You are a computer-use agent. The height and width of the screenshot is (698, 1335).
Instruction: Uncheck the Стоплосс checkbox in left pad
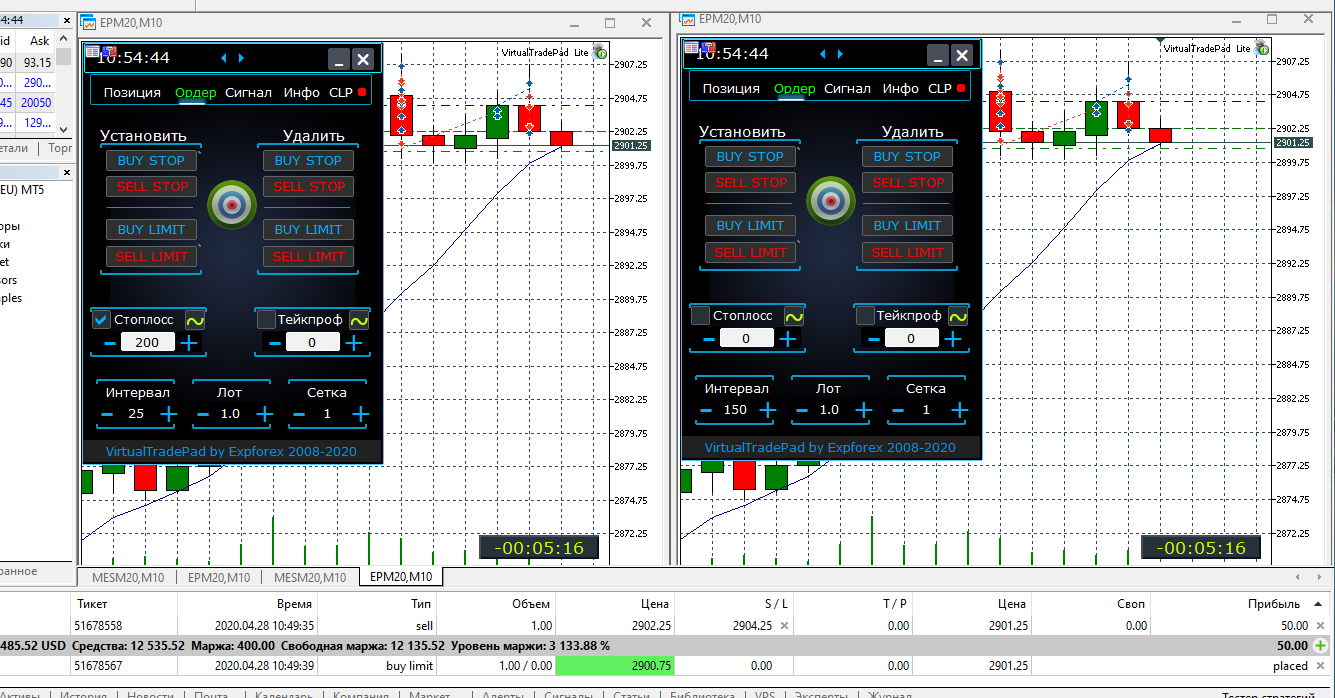tap(101, 320)
